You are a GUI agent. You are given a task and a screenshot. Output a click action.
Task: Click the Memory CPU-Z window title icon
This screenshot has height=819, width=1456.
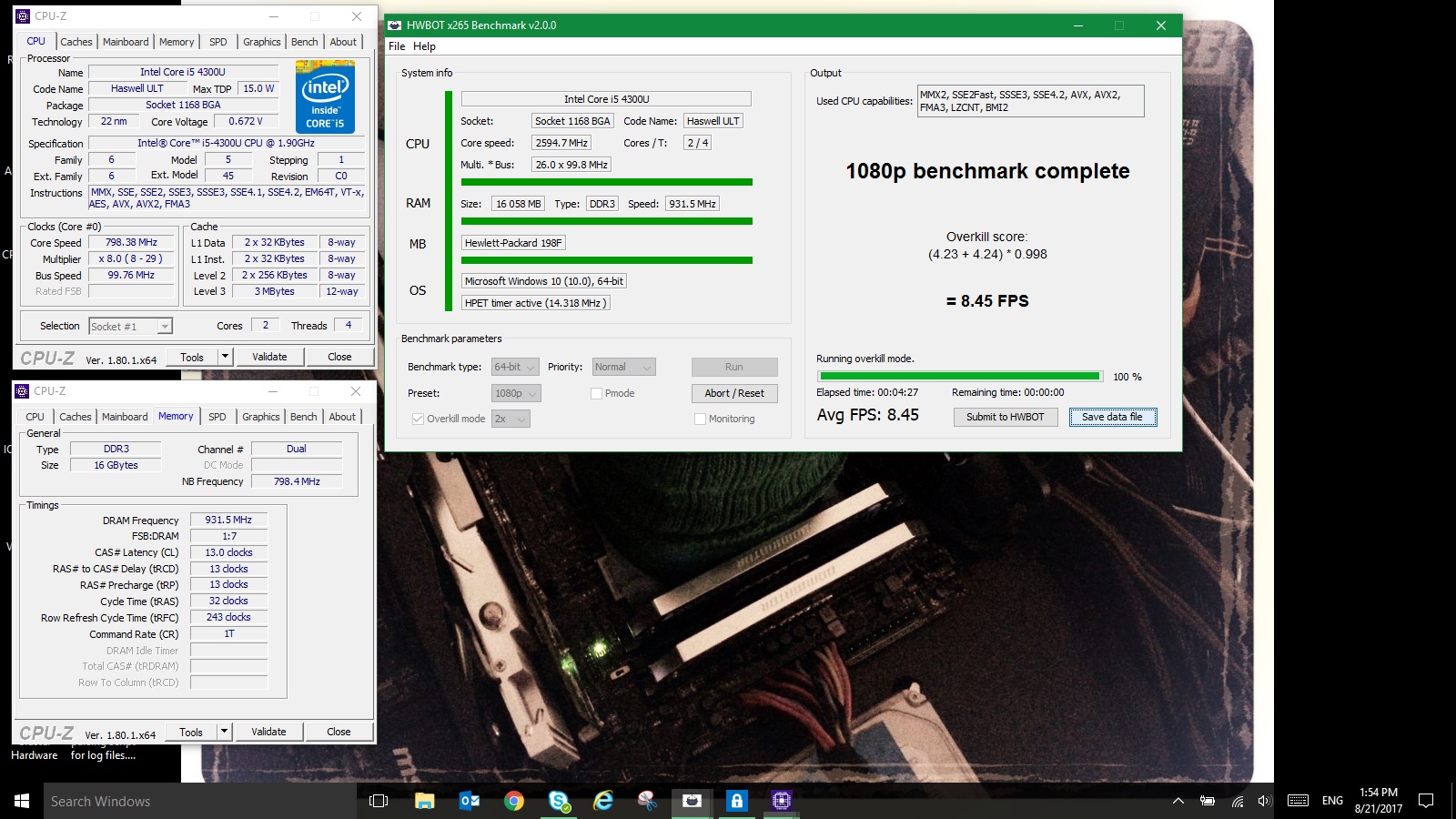coord(22,391)
